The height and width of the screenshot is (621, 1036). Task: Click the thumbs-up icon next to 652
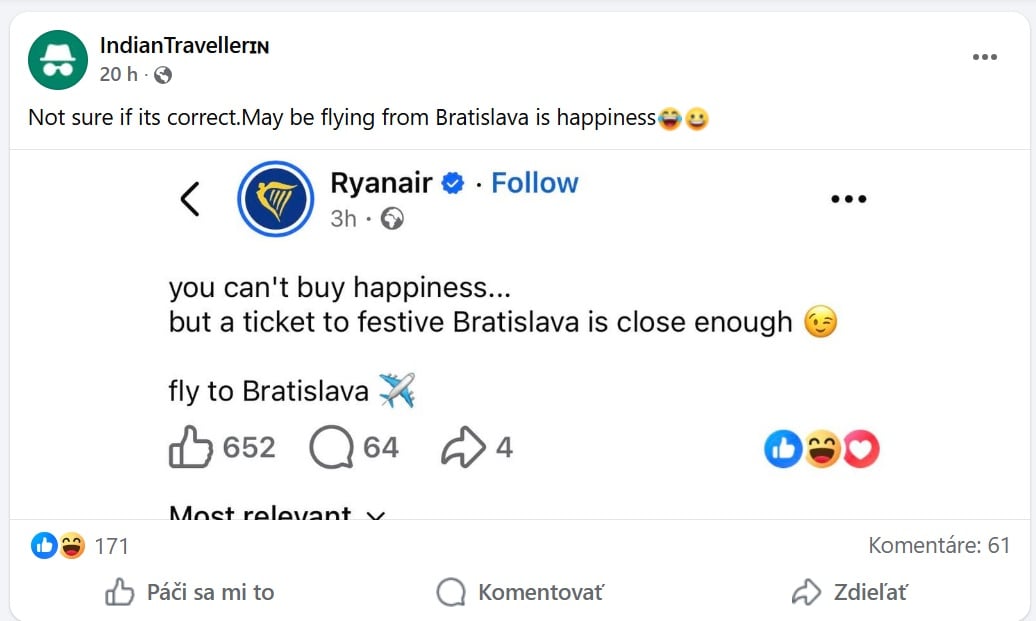190,448
